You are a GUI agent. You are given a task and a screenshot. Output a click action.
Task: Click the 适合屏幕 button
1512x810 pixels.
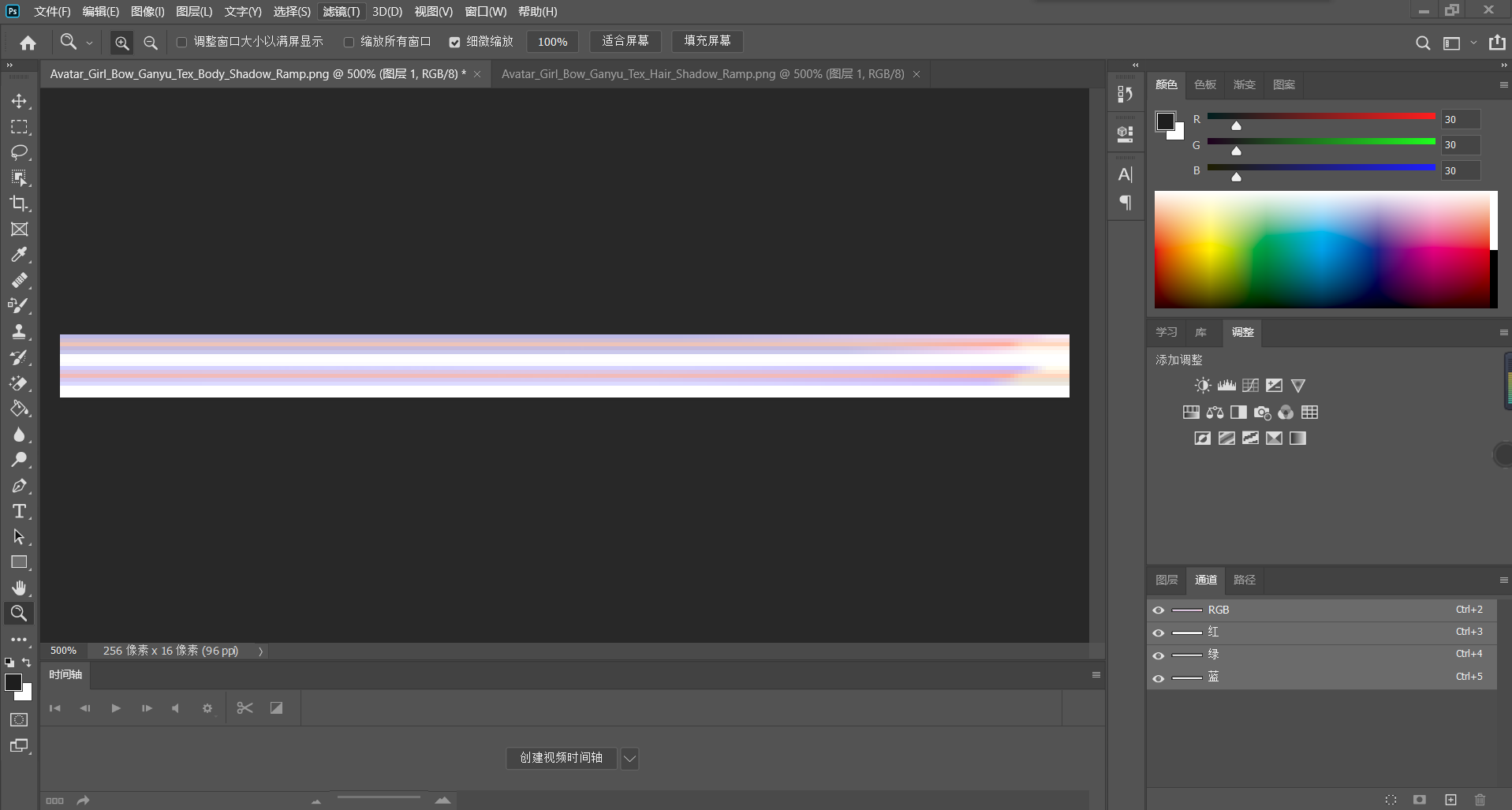coord(625,41)
